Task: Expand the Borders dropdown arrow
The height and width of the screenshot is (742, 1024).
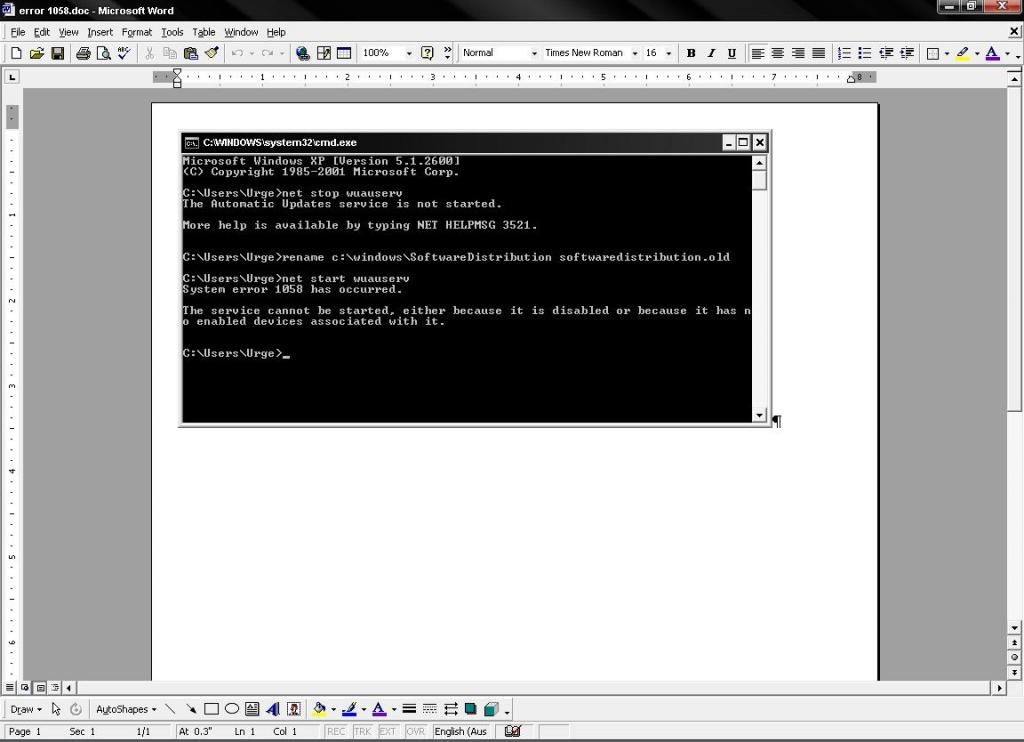Action: click(x=947, y=54)
